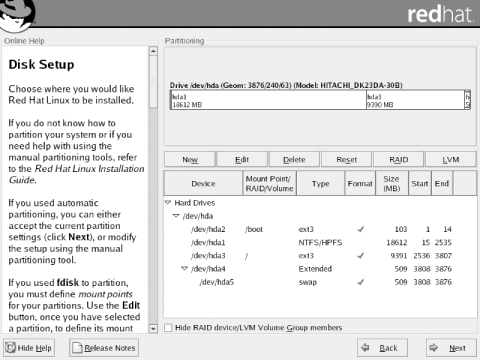Collapse the /dev/hda tree node

pos(176,216)
